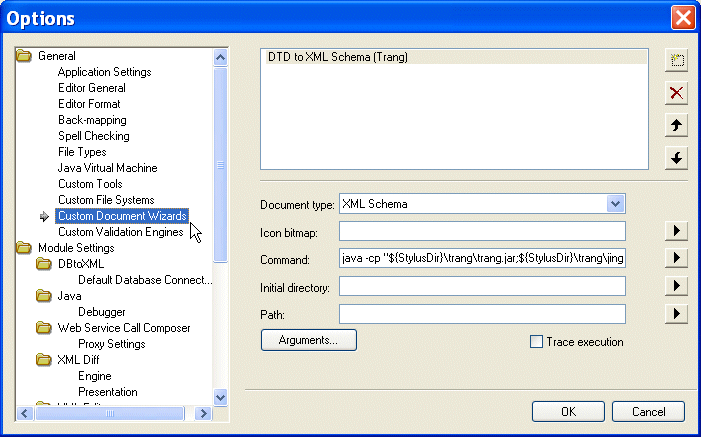The width and height of the screenshot is (701, 437).
Task: Click arrow button beside Path field
Action: [677, 314]
